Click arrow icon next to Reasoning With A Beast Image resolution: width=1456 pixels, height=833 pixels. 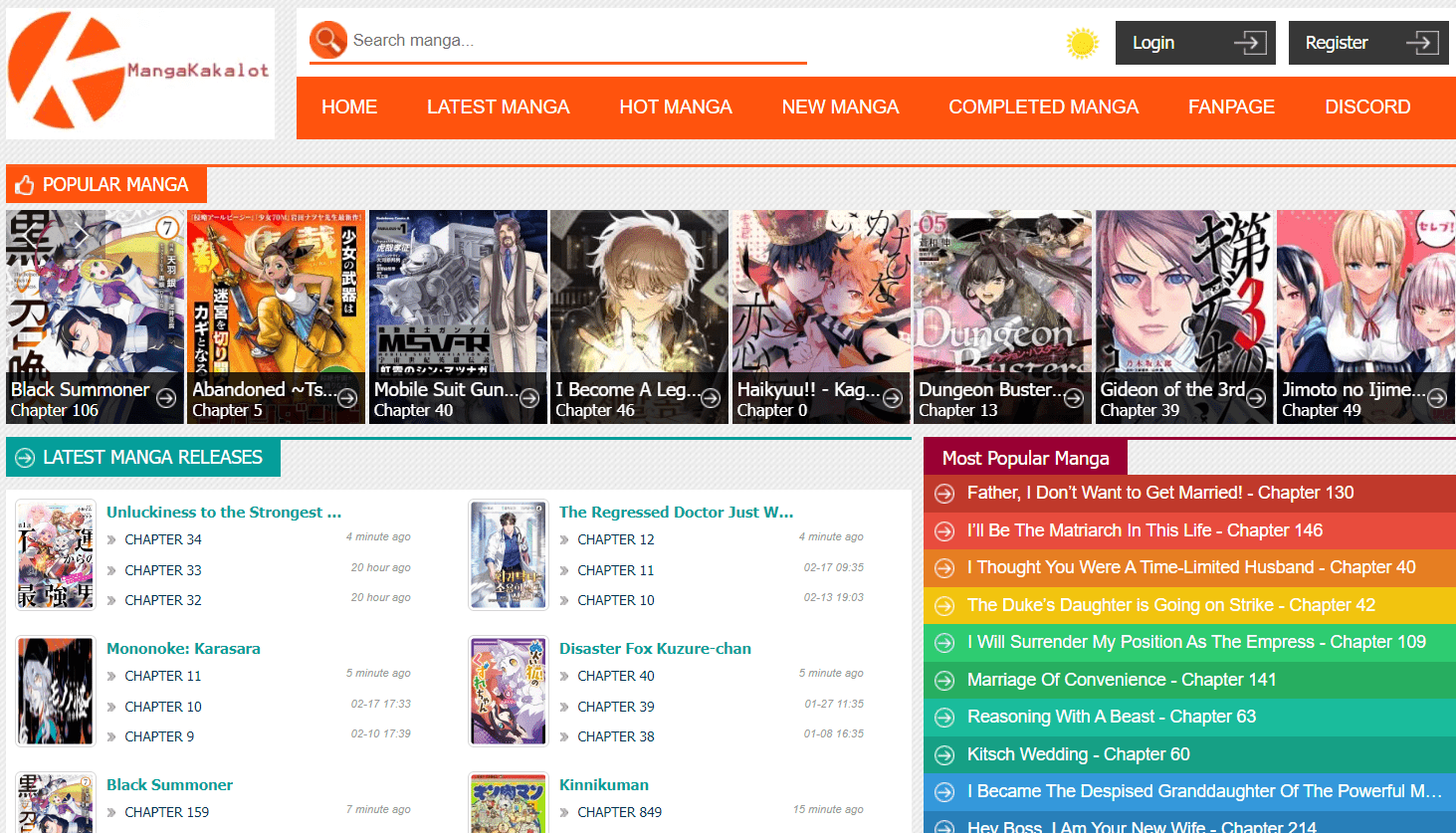[x=944, y=718]
